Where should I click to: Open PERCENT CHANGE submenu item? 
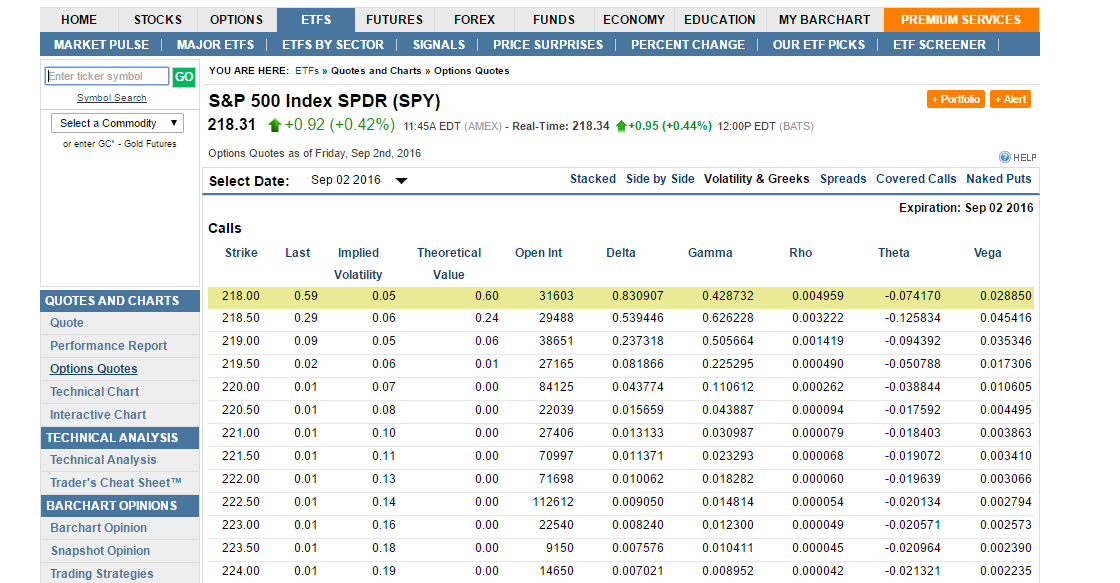[688, 44]
